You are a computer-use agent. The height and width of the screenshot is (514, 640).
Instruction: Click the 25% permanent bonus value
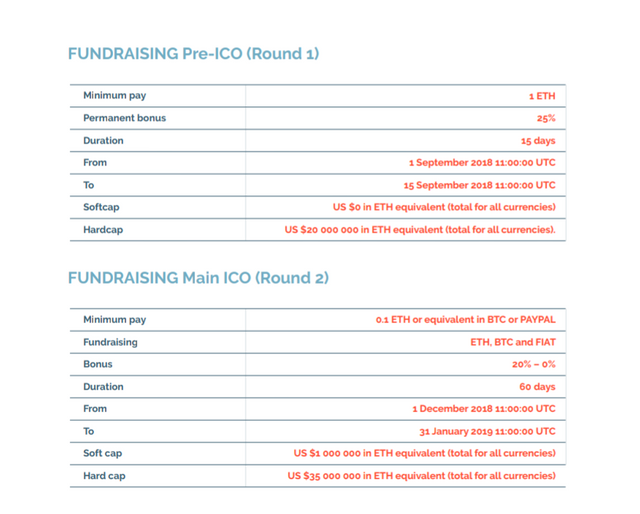pyautogui.click(x=545, y=118)
